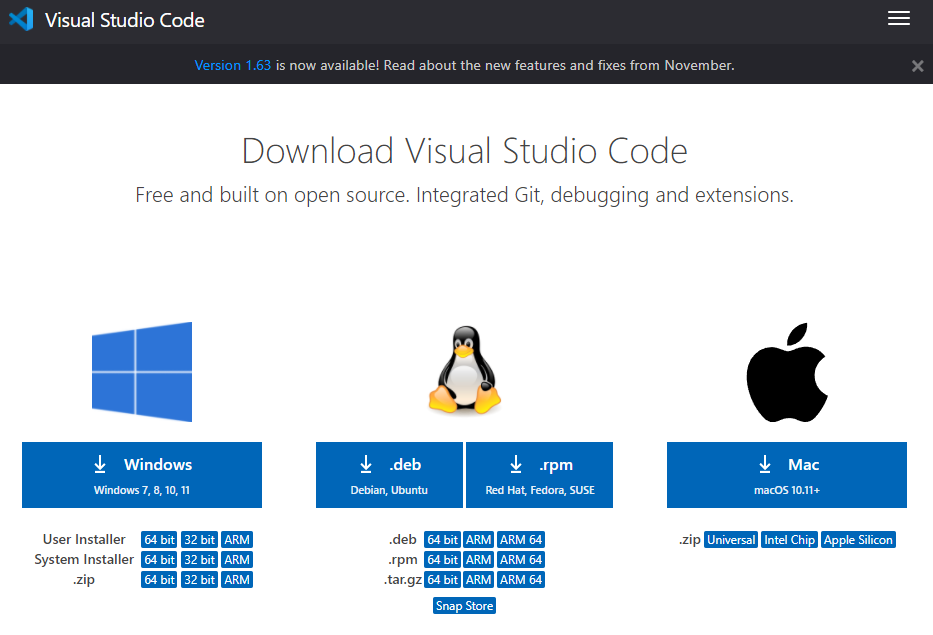Download VS Code for Mac

[x=787, y=475]
